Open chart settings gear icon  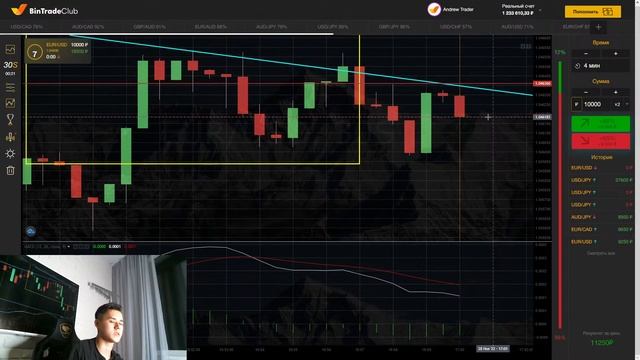10,153
